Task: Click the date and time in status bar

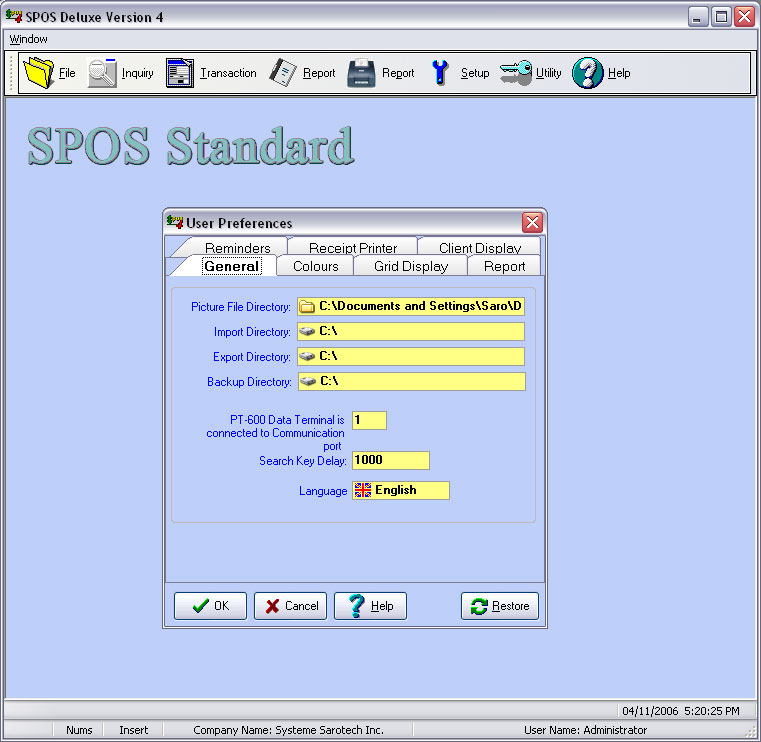Action: [x=680, y=711]
